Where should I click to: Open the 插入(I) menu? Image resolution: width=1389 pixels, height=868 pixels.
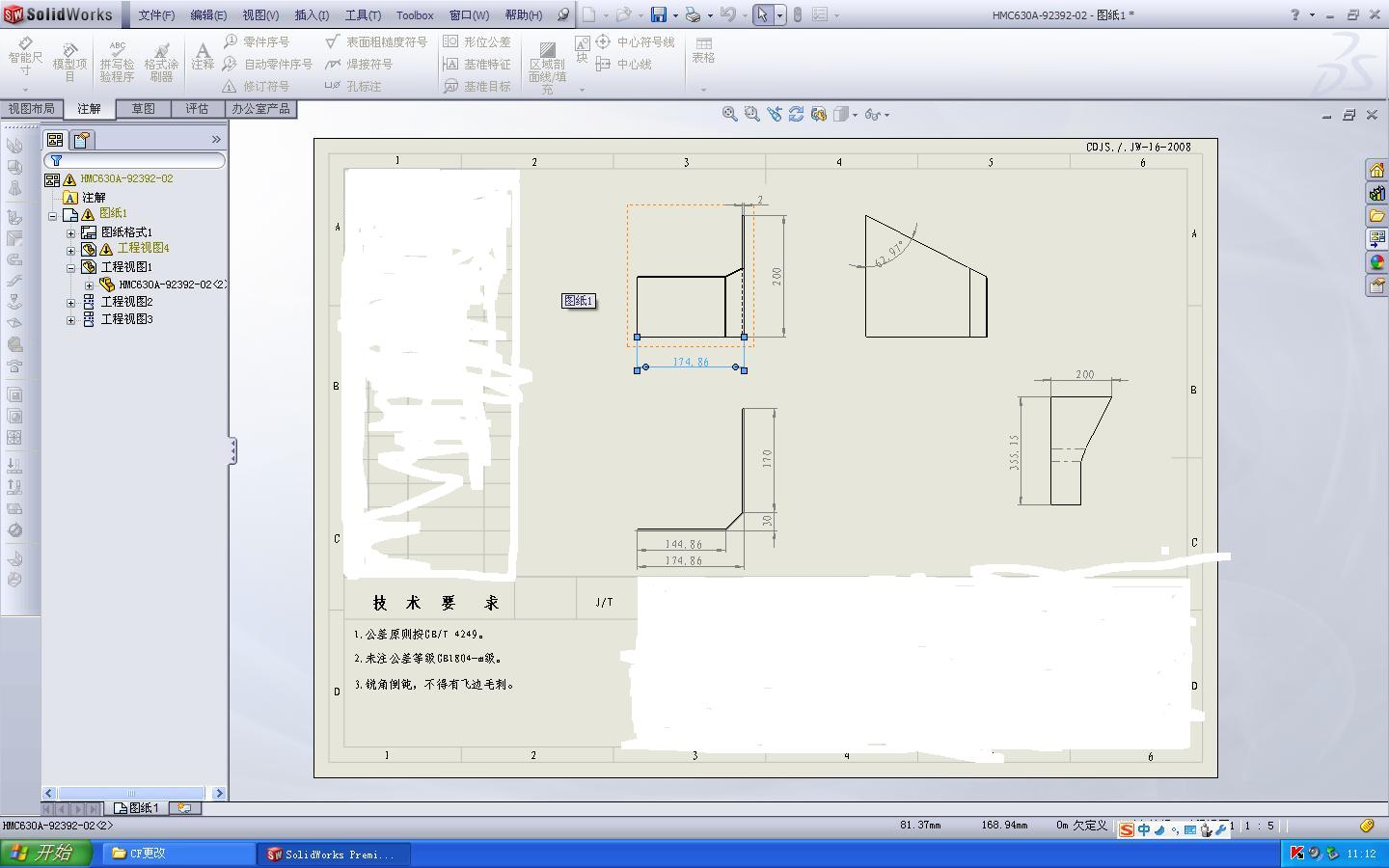(312, 15)
